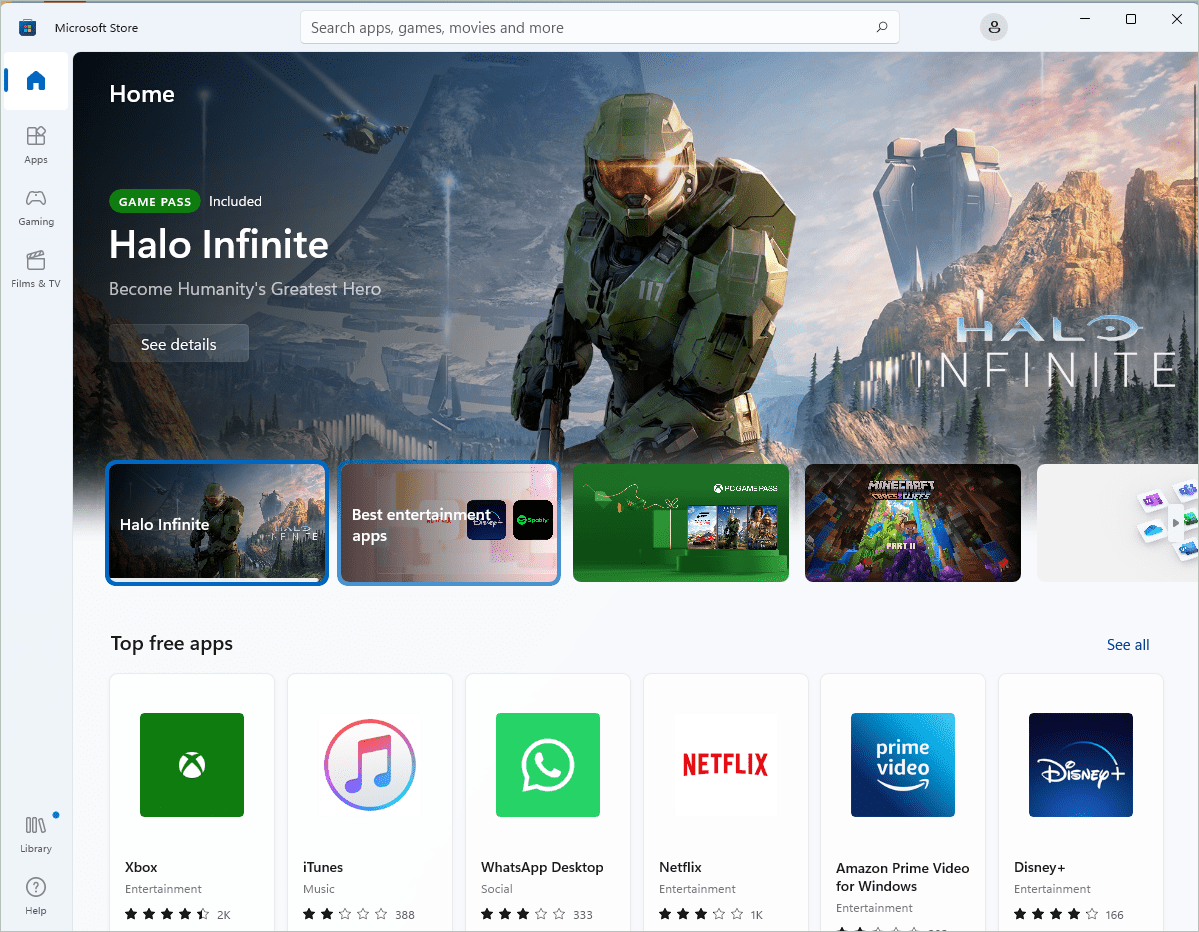Click the Halo Infinite hero title
1199x932 pixels.
click(x=219, y=245)
